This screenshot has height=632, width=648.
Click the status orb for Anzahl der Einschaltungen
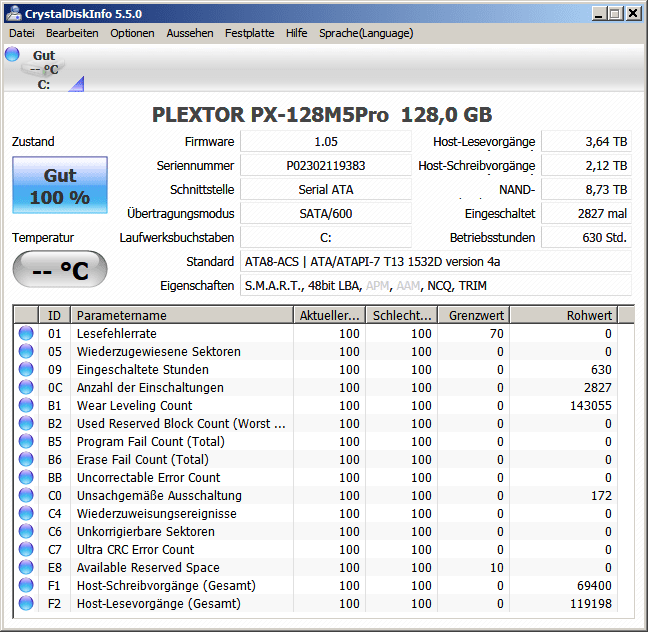(x=26, y=387)
